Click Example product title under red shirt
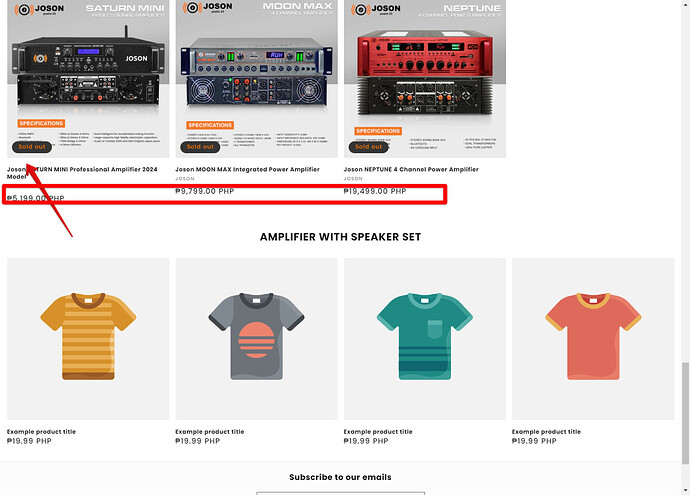 (x=546, y=432)
